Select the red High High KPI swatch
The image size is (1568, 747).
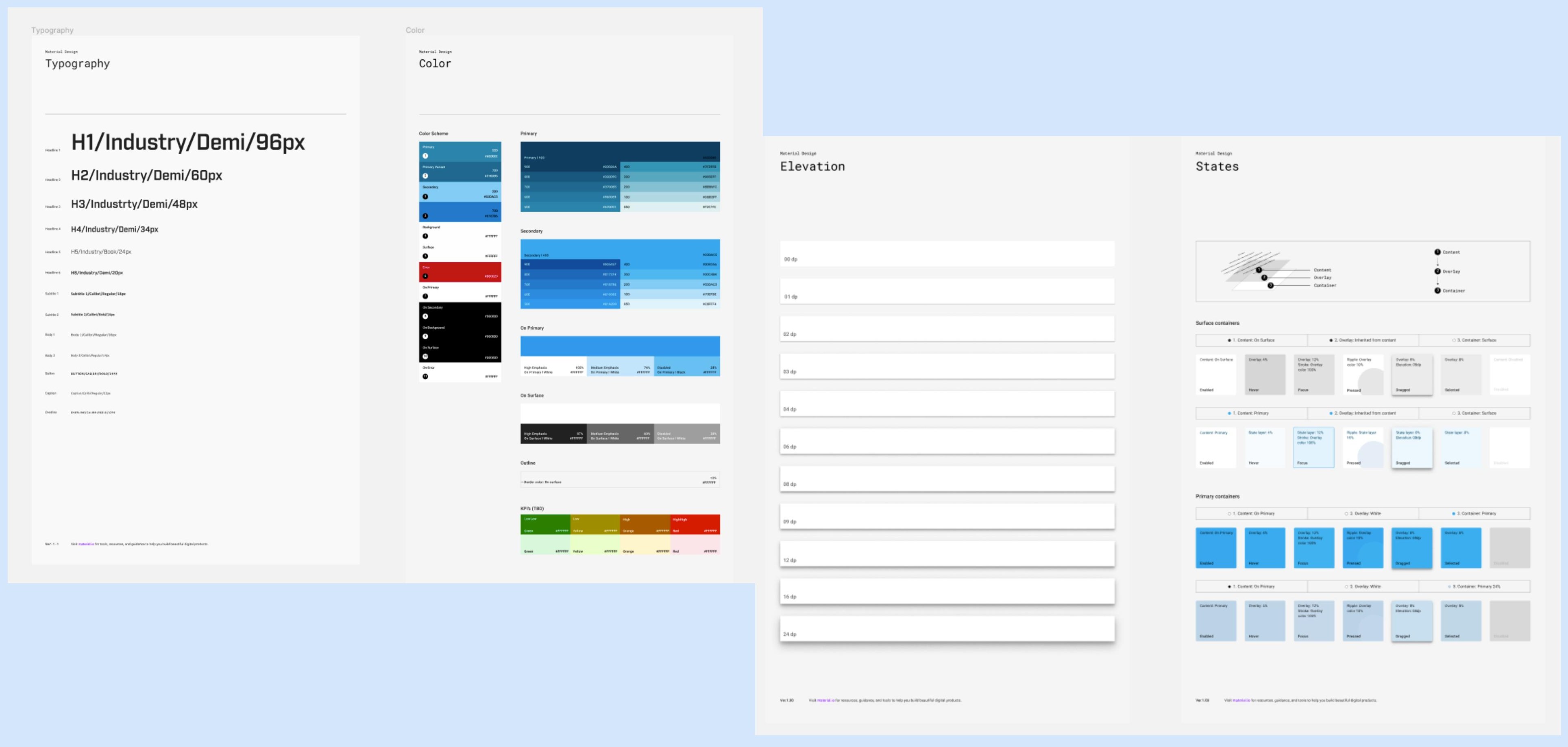(695, 524)
